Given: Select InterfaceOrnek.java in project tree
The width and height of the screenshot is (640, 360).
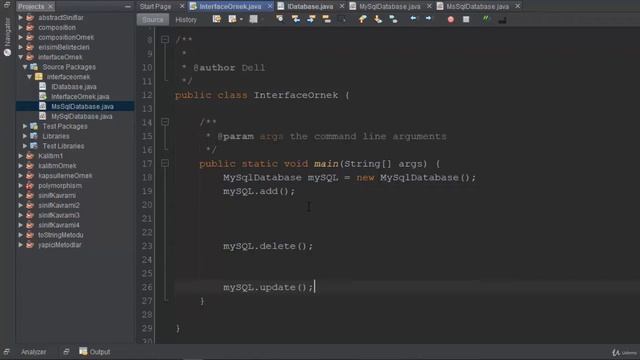Looking at the screenshot, I should click(x=80, y=97).
